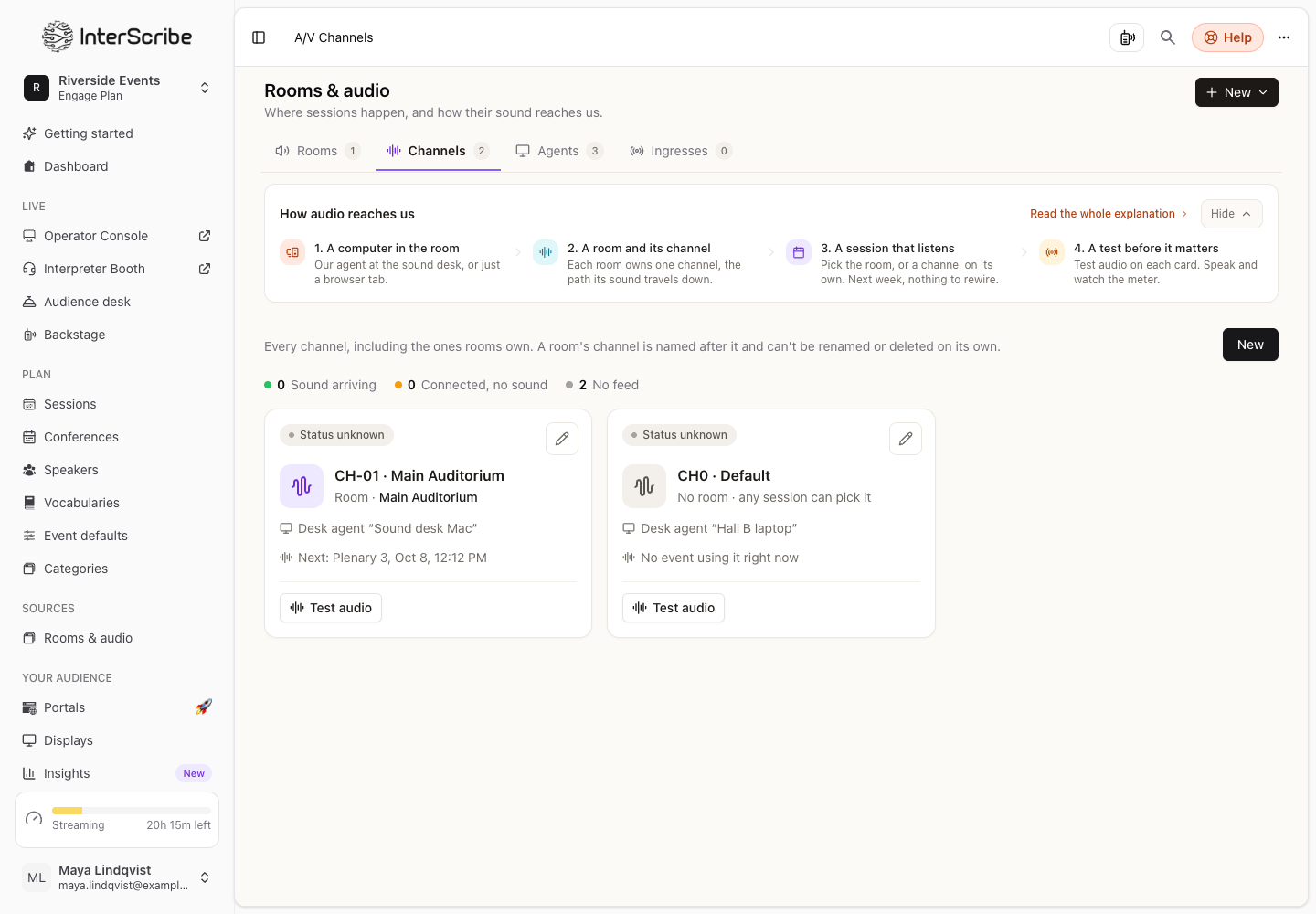Image resolution: width=1316 pixels, height=914 pixels.
Task: Open the Maya Lindqvist account menu
Action: (x=117, y=877)
